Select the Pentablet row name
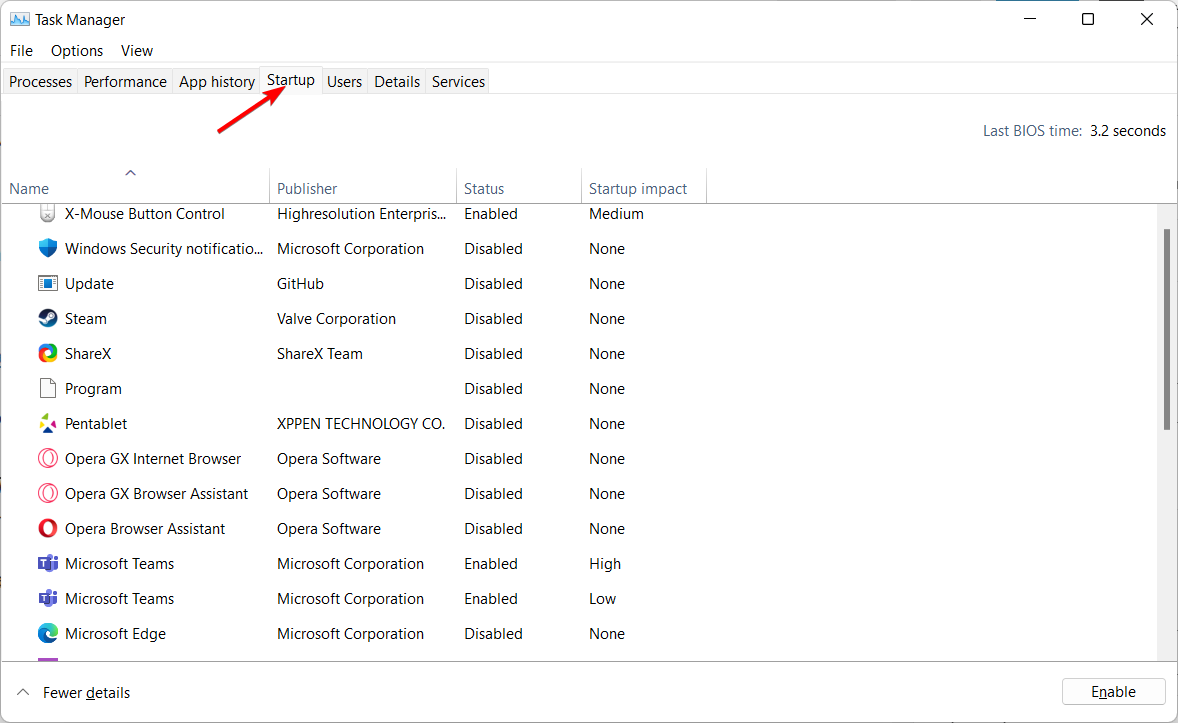The width and height of the screenshot is (1178, 723). [x=96, y=424]
